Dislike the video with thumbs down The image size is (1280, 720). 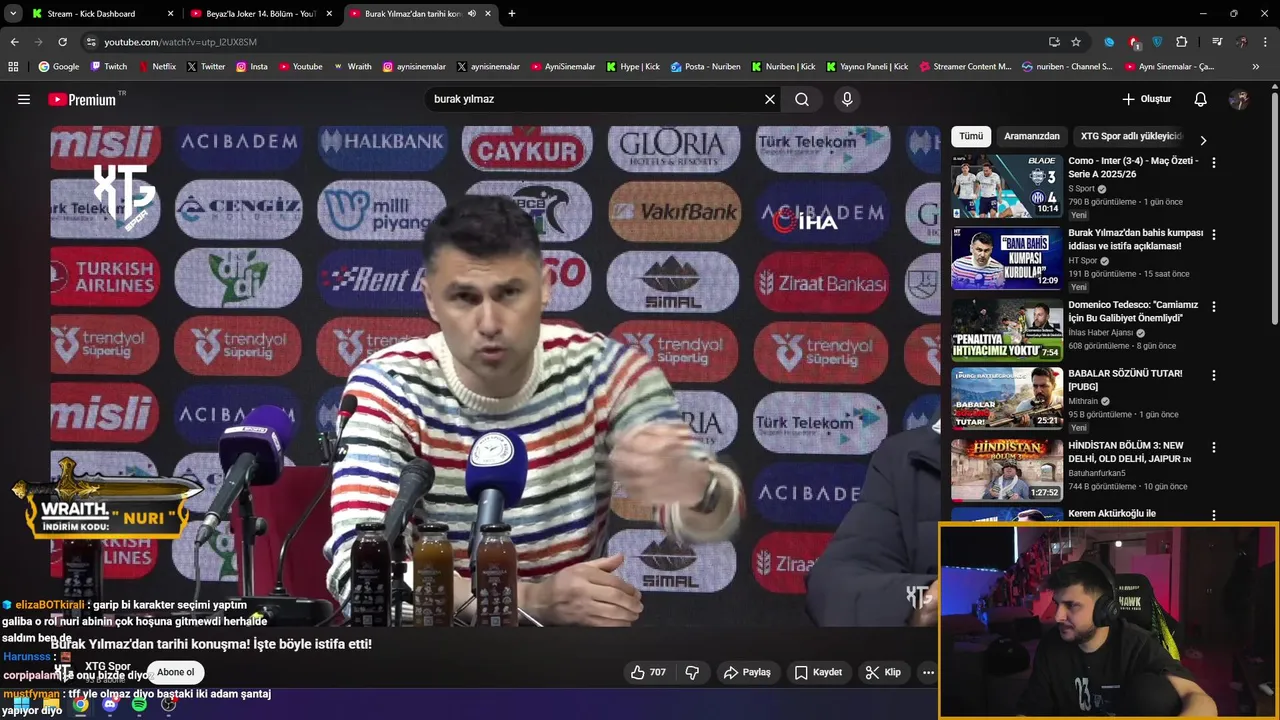[692, 672]
